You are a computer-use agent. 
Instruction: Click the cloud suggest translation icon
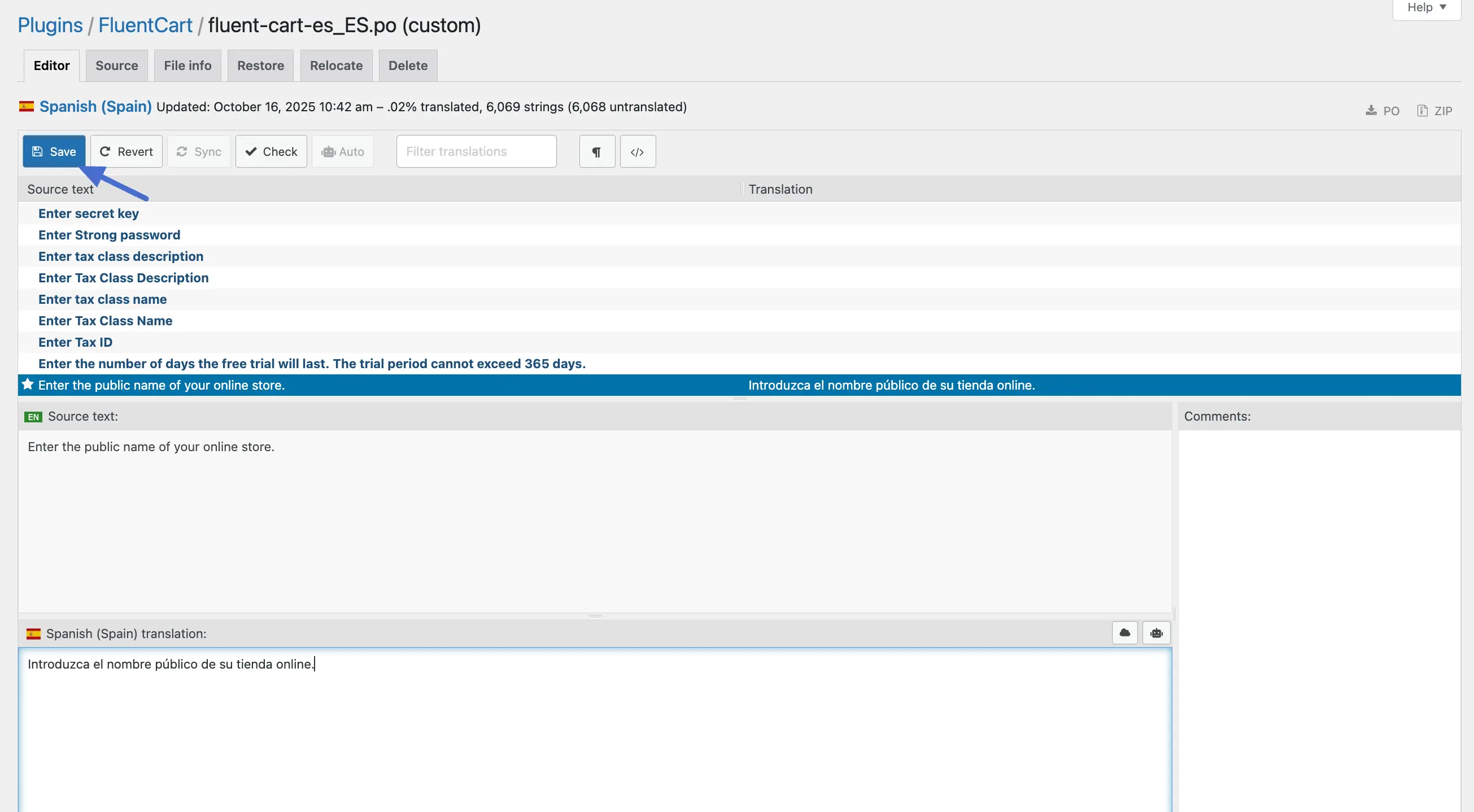coord(1124,633)
